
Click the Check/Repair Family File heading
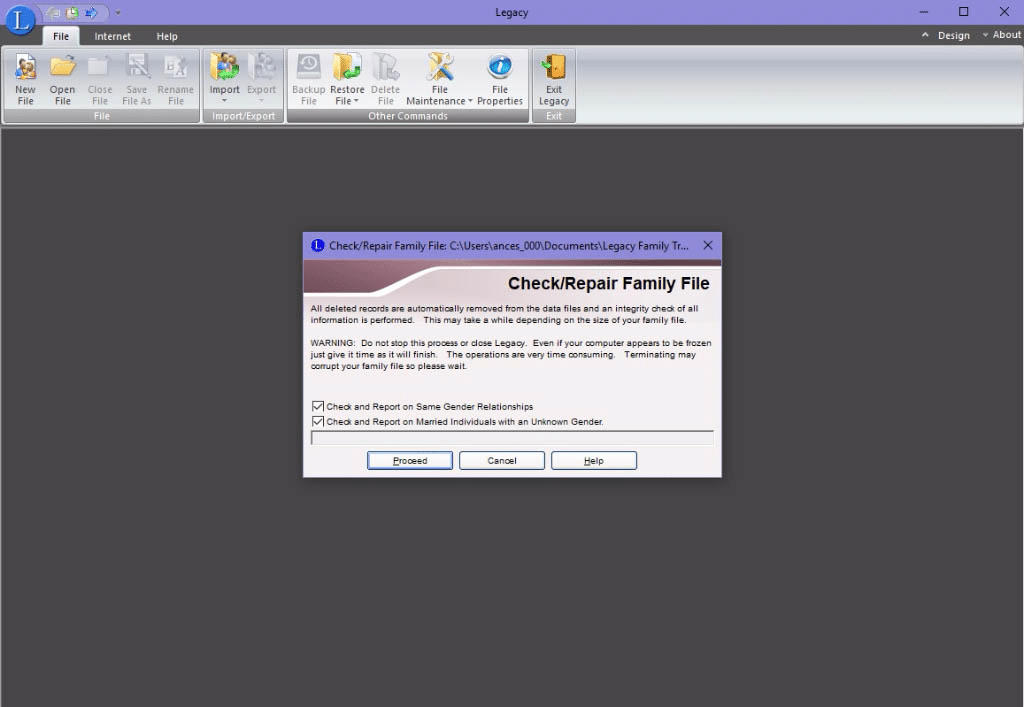pyautogui.click(x=608, y=283)
